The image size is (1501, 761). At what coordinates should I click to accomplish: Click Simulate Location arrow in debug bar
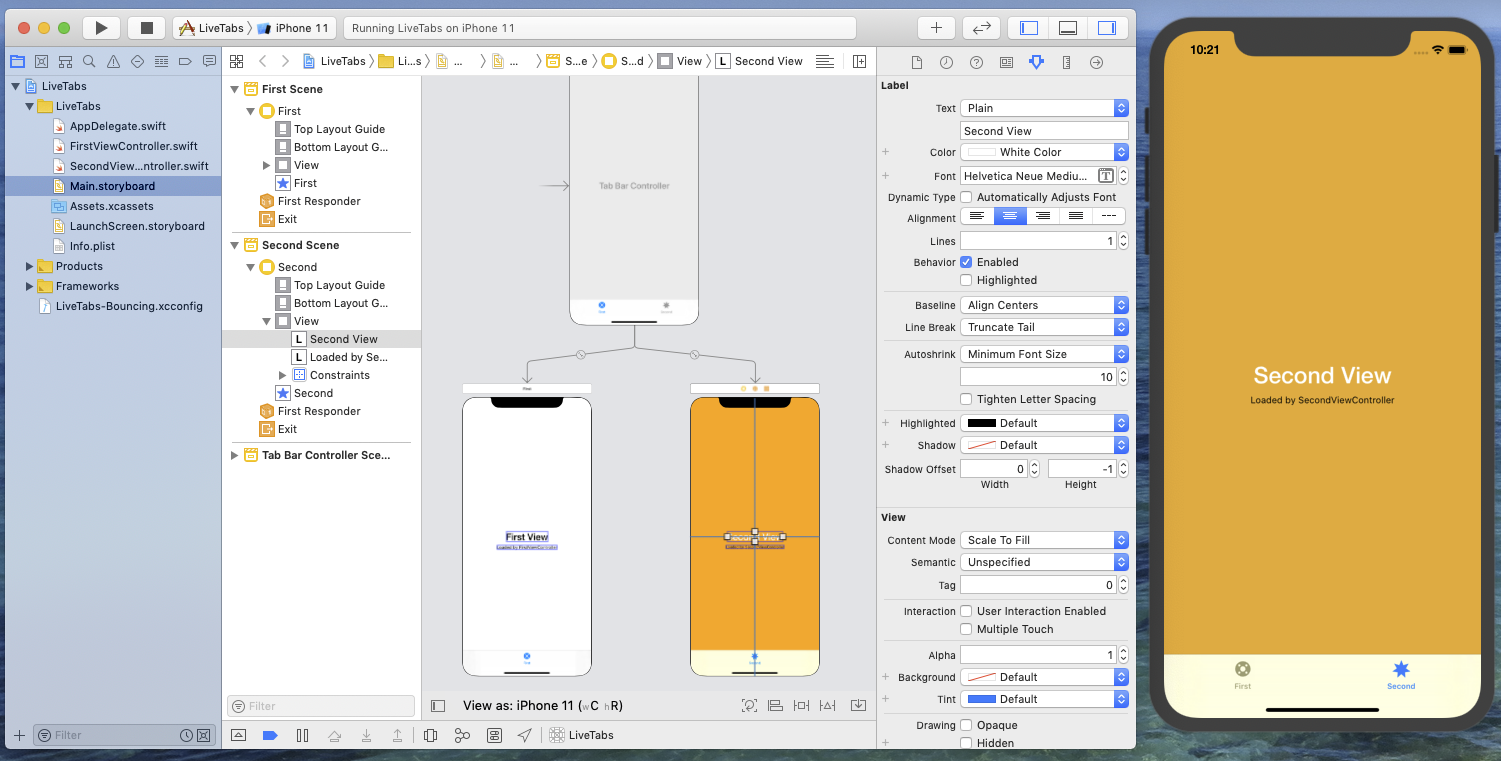pos(525,735)
